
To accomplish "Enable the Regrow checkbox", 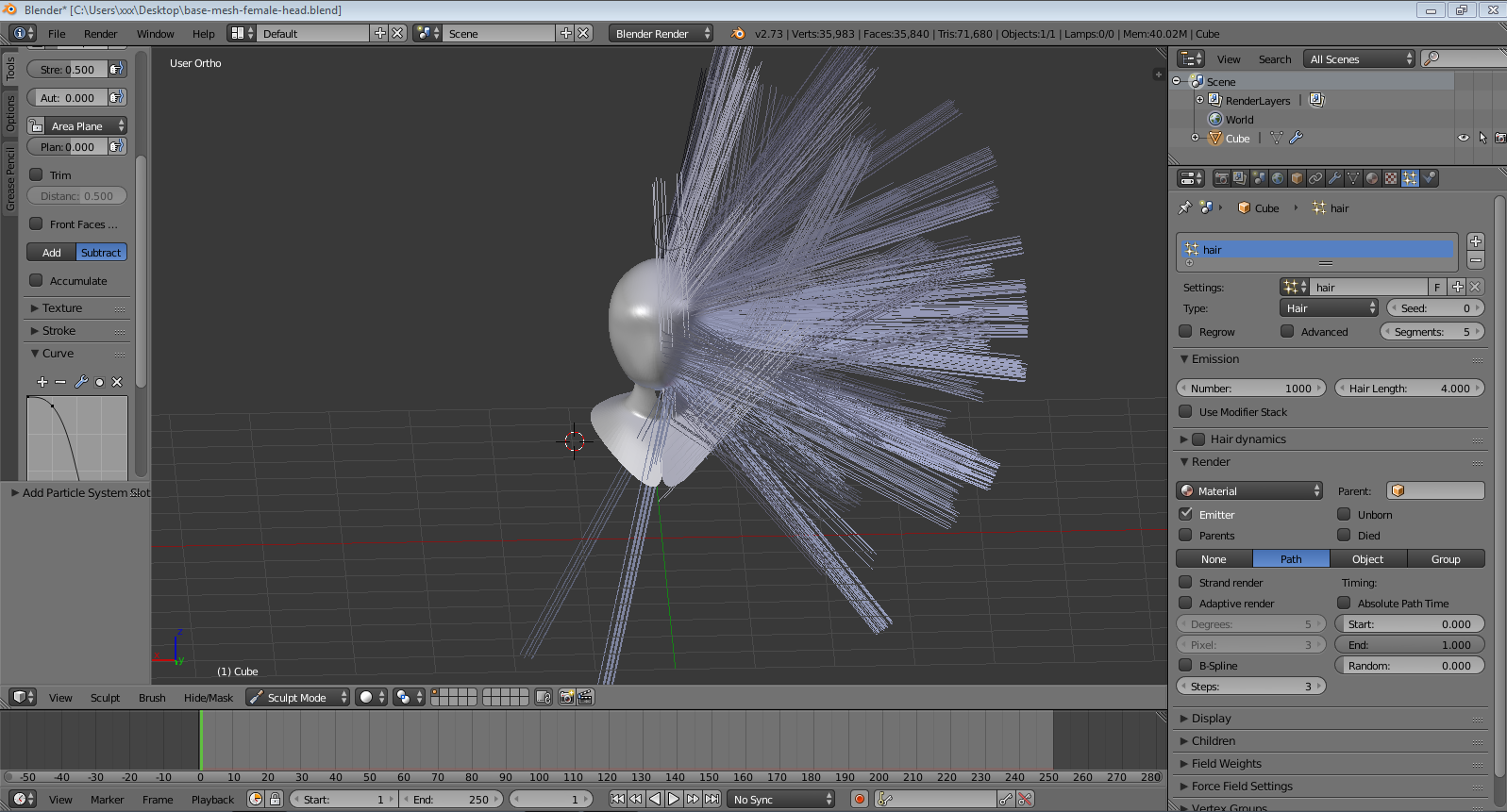I will tap(1185, 331).
